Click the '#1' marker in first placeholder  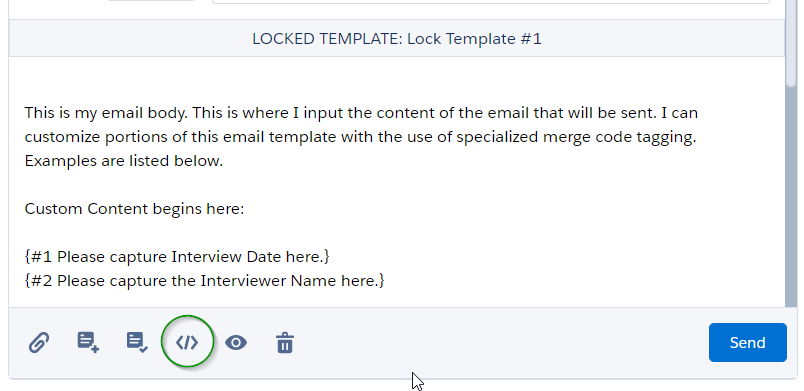[41, 256]
